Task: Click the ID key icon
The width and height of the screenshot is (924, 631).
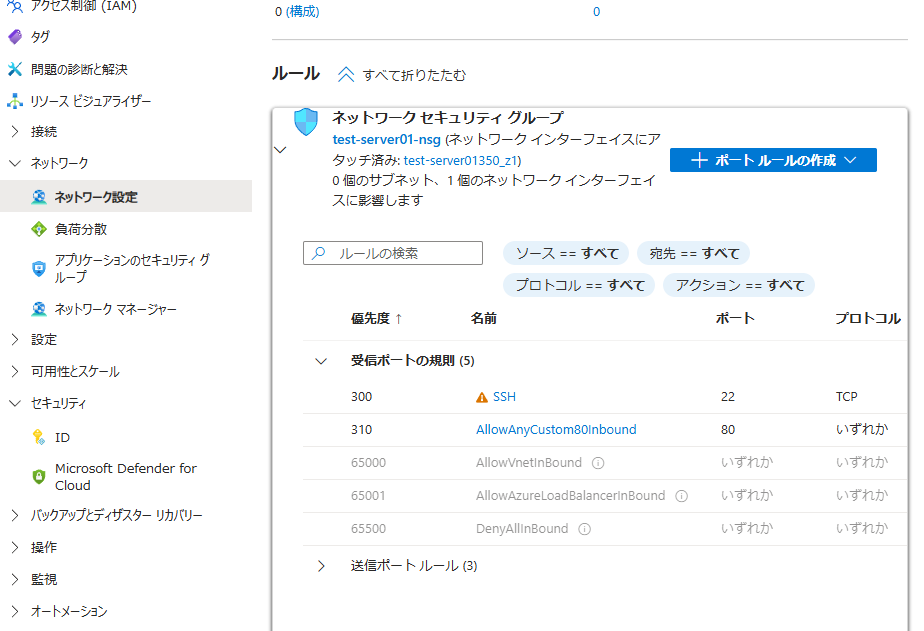Action: [39, 437]
